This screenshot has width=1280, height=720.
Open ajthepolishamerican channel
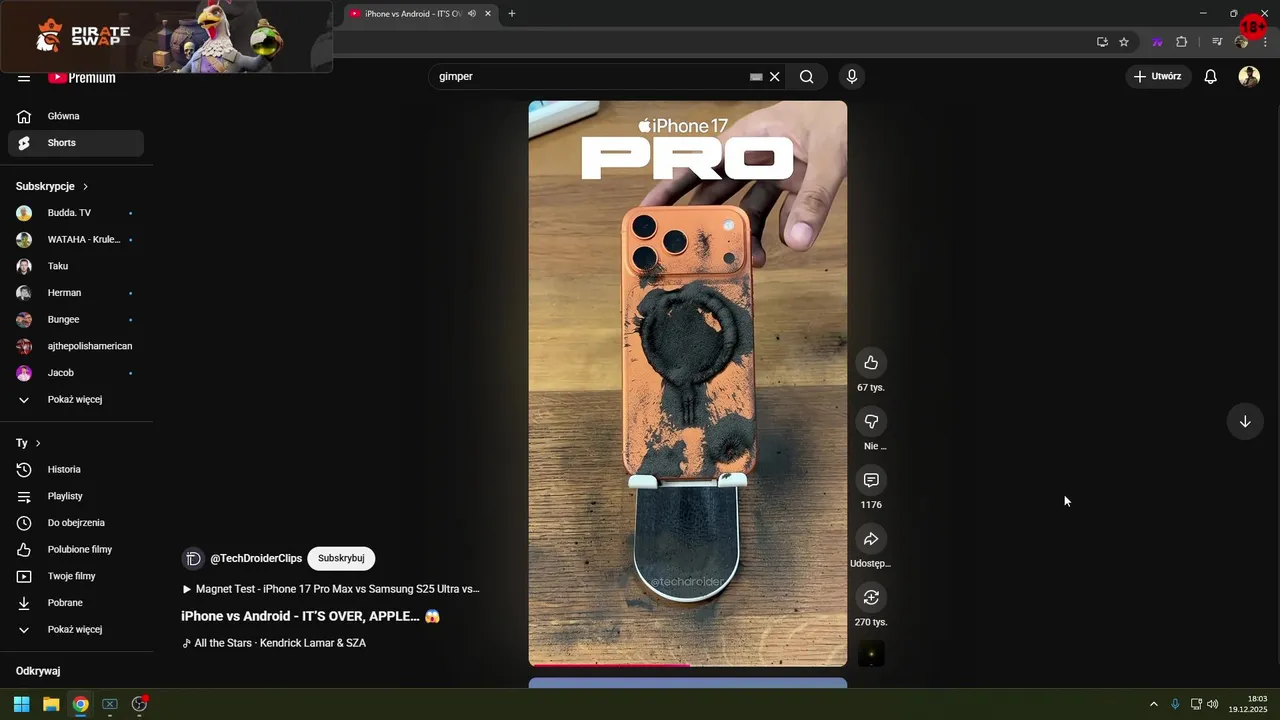tap(76, 346)
